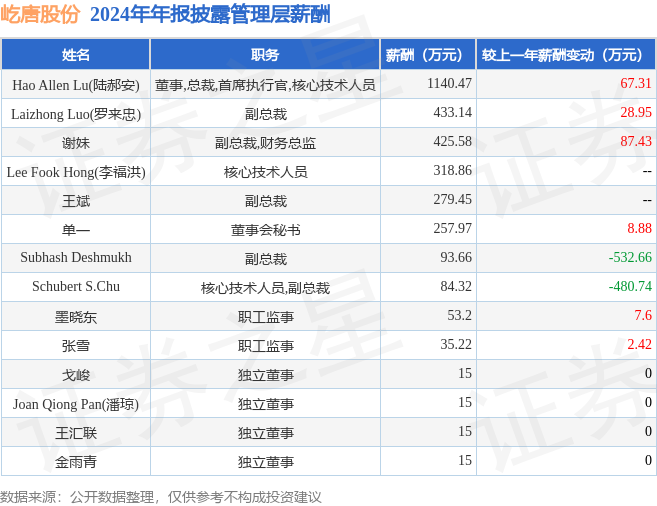Viewport: 657px width, 506px height.
Task: Select the name 张雪
Action: click(x=76, y=346)
